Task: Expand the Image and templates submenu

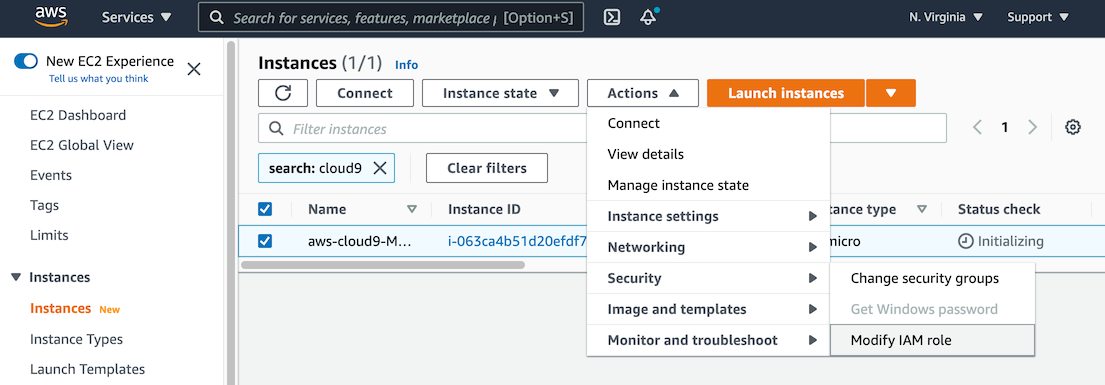Action: click(708, 310)
